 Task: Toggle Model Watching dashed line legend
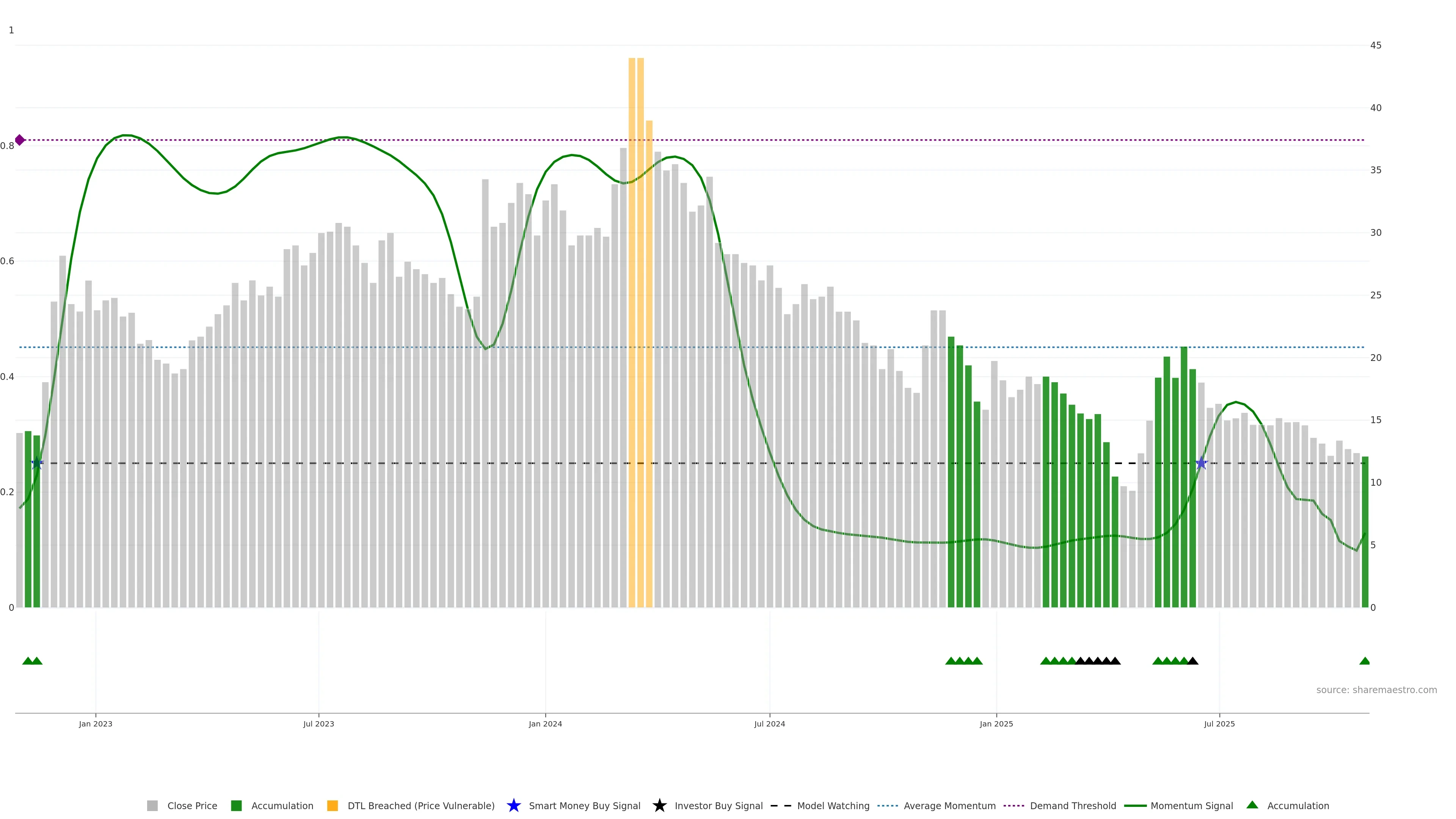[833, 805]
